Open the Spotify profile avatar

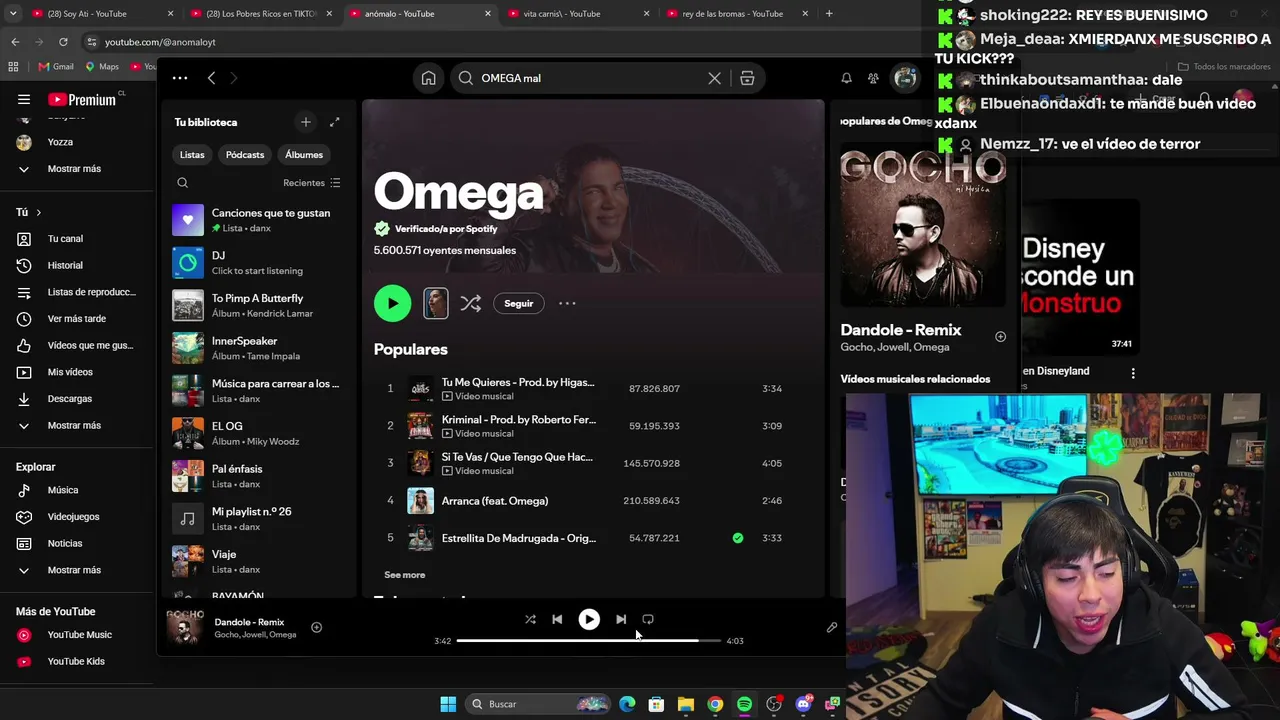point(905,78)
